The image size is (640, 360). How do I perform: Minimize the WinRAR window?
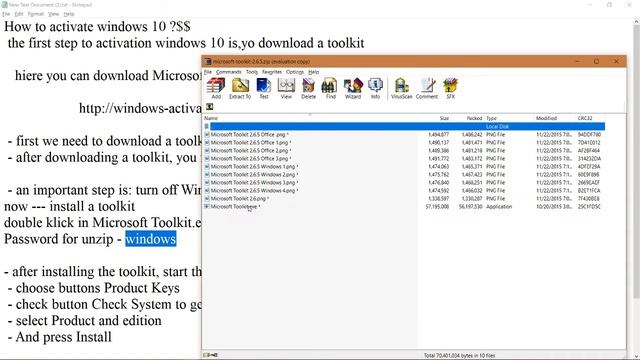(578, 62)
